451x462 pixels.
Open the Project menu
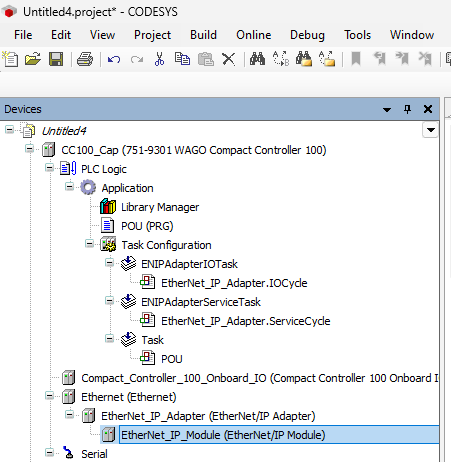tap(152, 35)
